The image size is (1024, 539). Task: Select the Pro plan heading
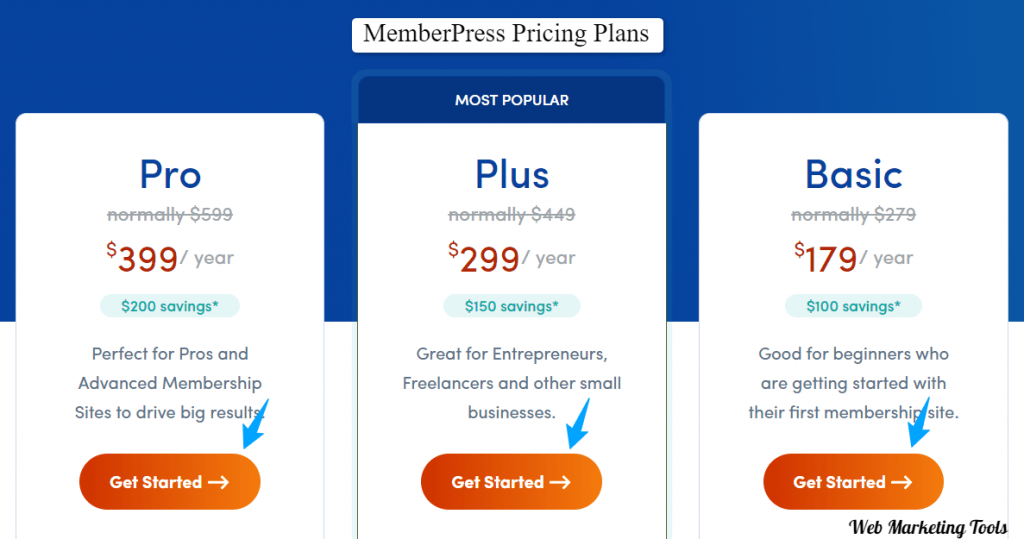point(170,174)
